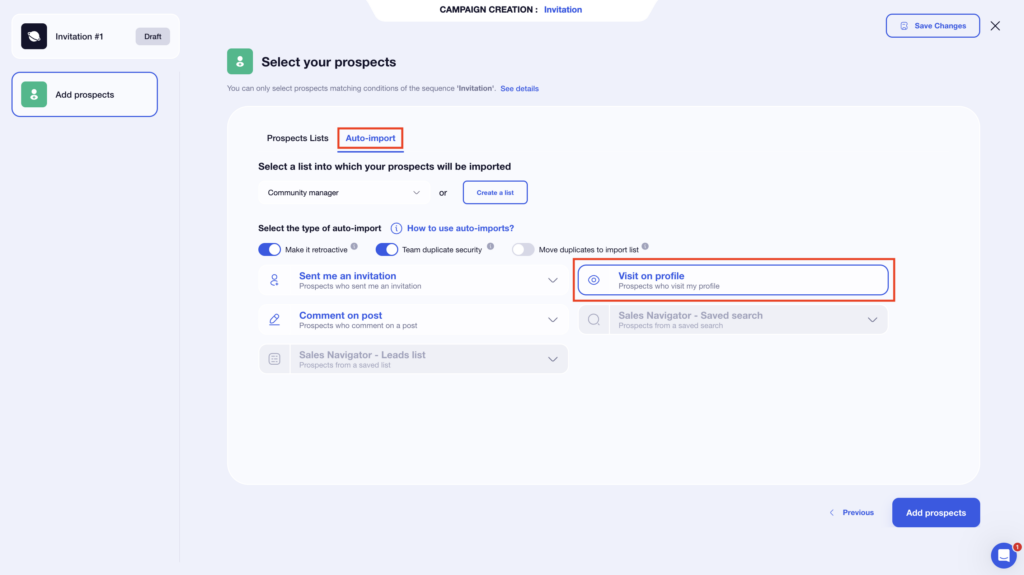Screen dimensions: 1024x575
Task: Click the planet logo icon beside Invitation #1
Action: (x=34, y=36)
